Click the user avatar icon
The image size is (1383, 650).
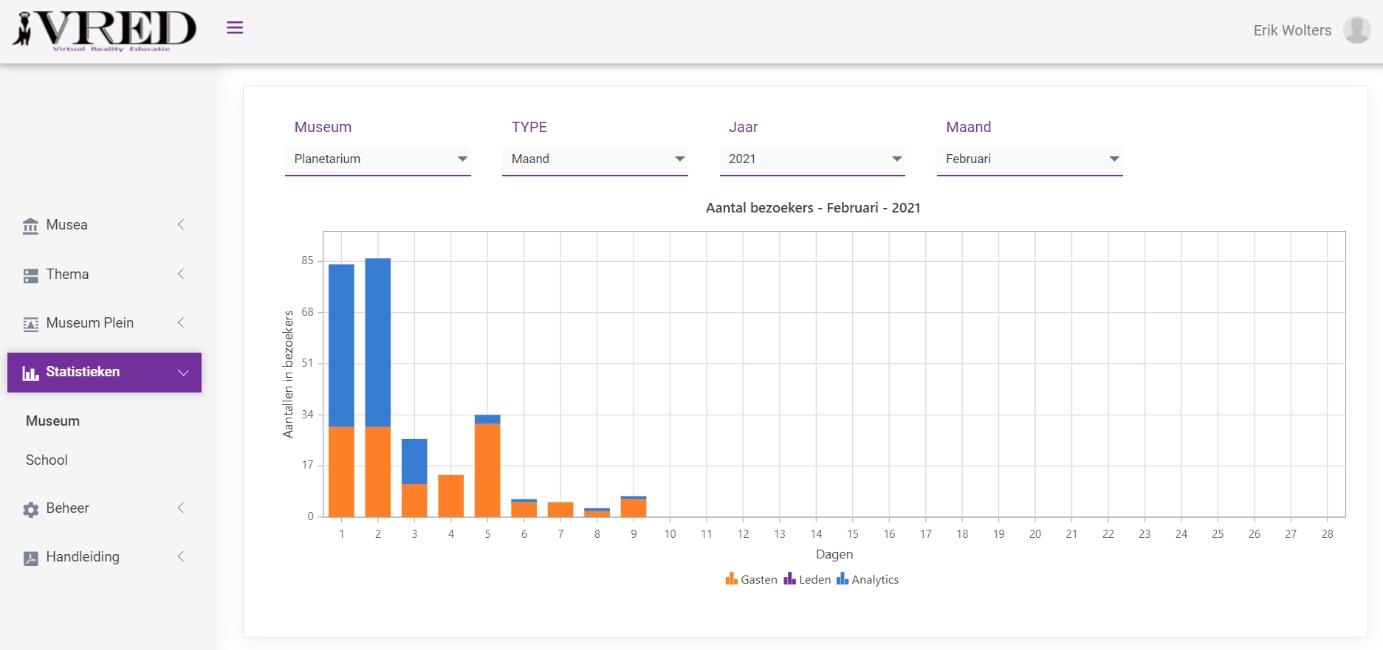coord(1356,30)
